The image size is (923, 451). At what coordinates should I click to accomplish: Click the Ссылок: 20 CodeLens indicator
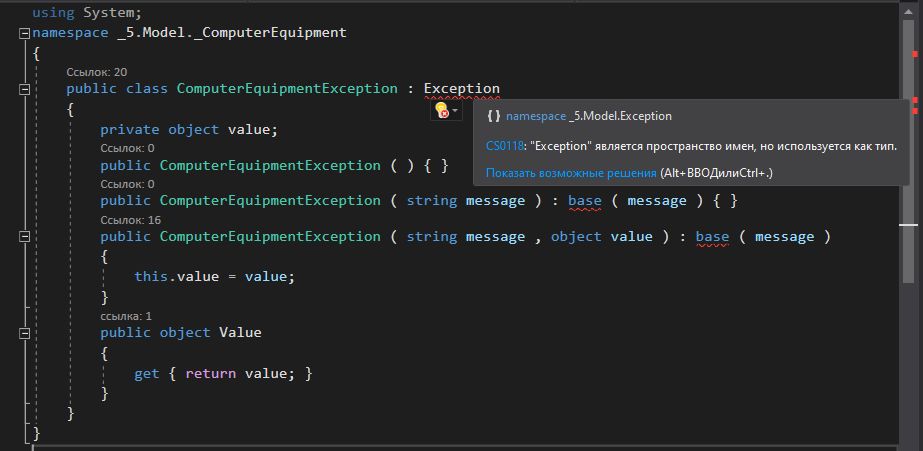coord(97,72)
